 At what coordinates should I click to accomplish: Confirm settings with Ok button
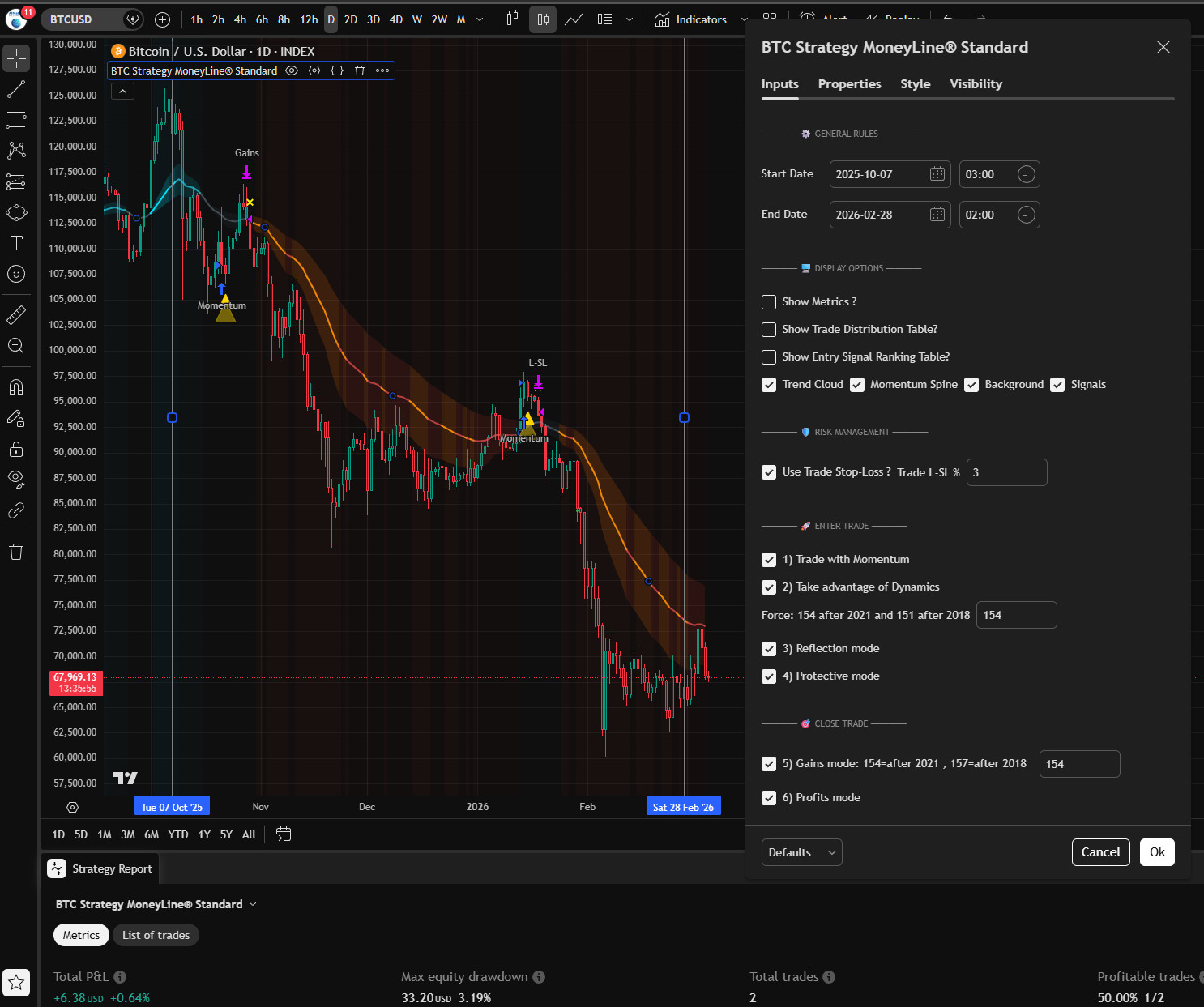tap(1157, 852)
